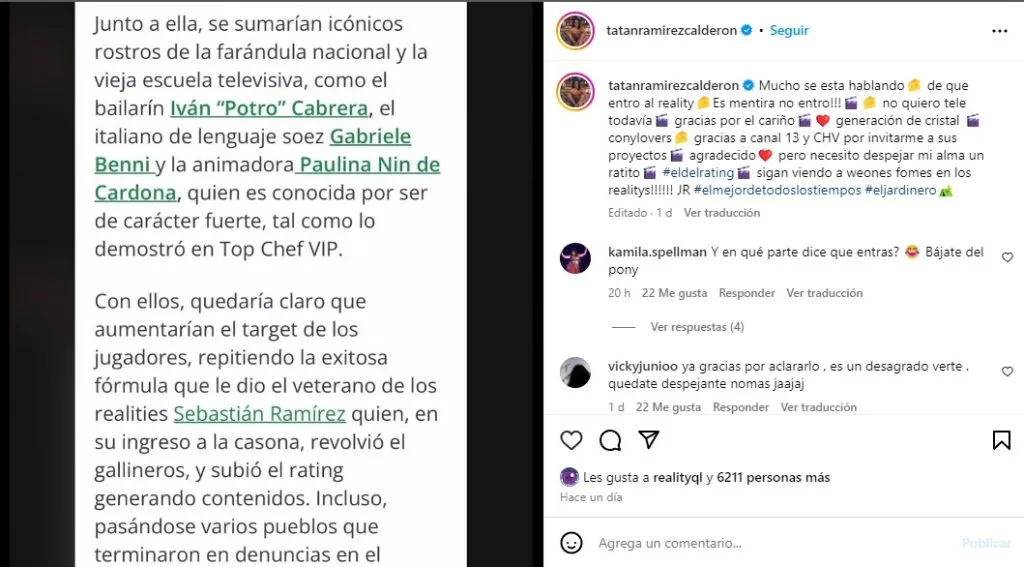The height and width of the screenshot is (567, 1024).
Task: Follow account with Seguir button
Action: pos(789,30)
